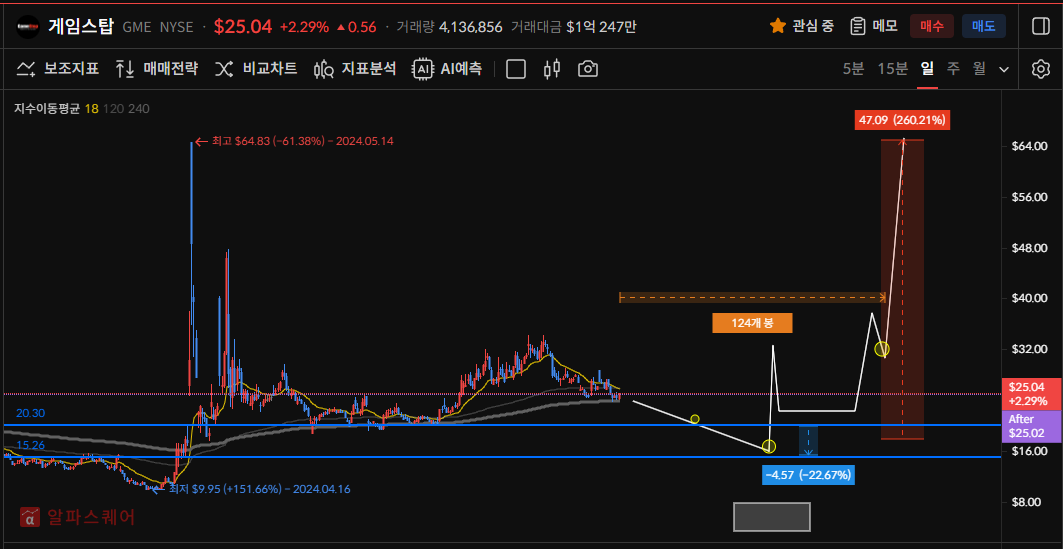Click the -4.57 (-22.67%) measurement label
This screenshot has width=1063, height=549.
click(807, 475)
